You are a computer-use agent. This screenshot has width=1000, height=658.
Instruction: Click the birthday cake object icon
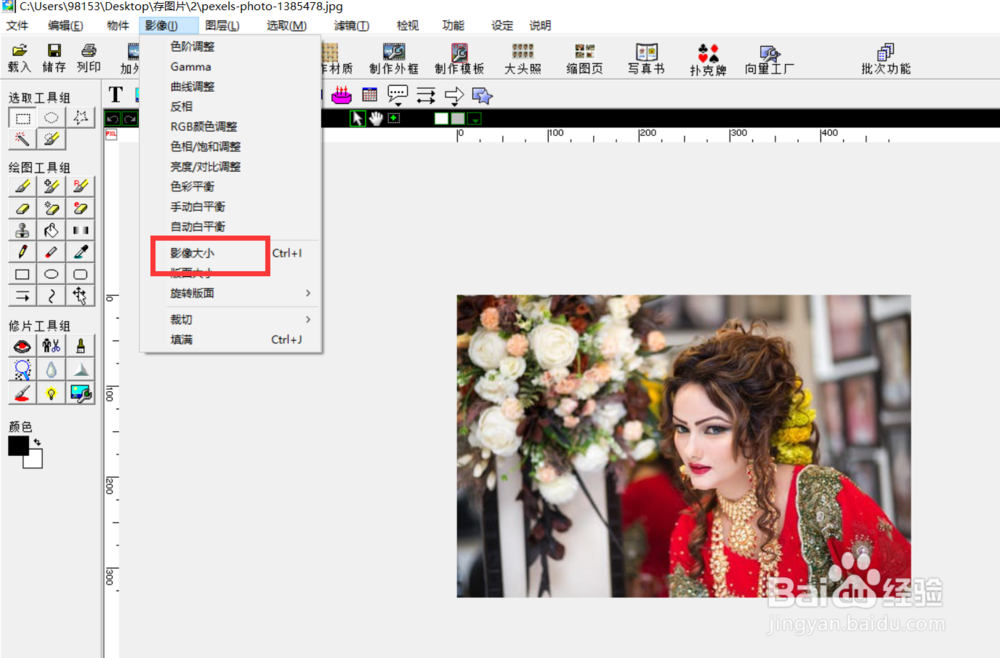[x=341, y=96]
